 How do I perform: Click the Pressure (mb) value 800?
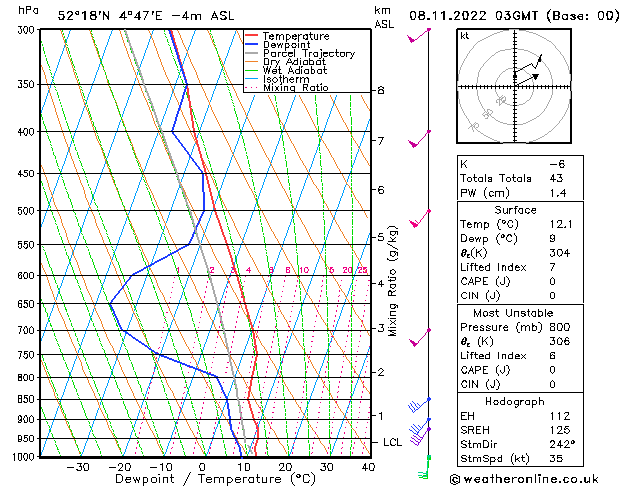[560, 327]
